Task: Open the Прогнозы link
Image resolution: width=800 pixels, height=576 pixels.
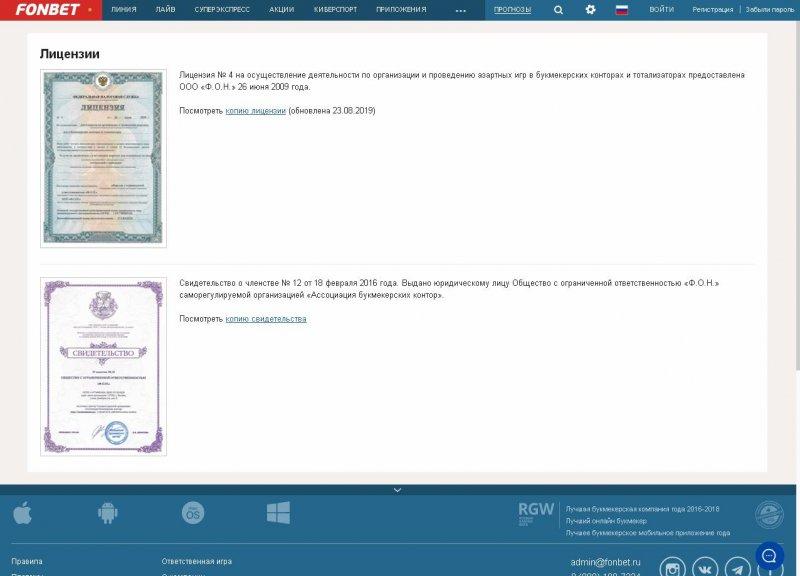Action: point(512,10)
